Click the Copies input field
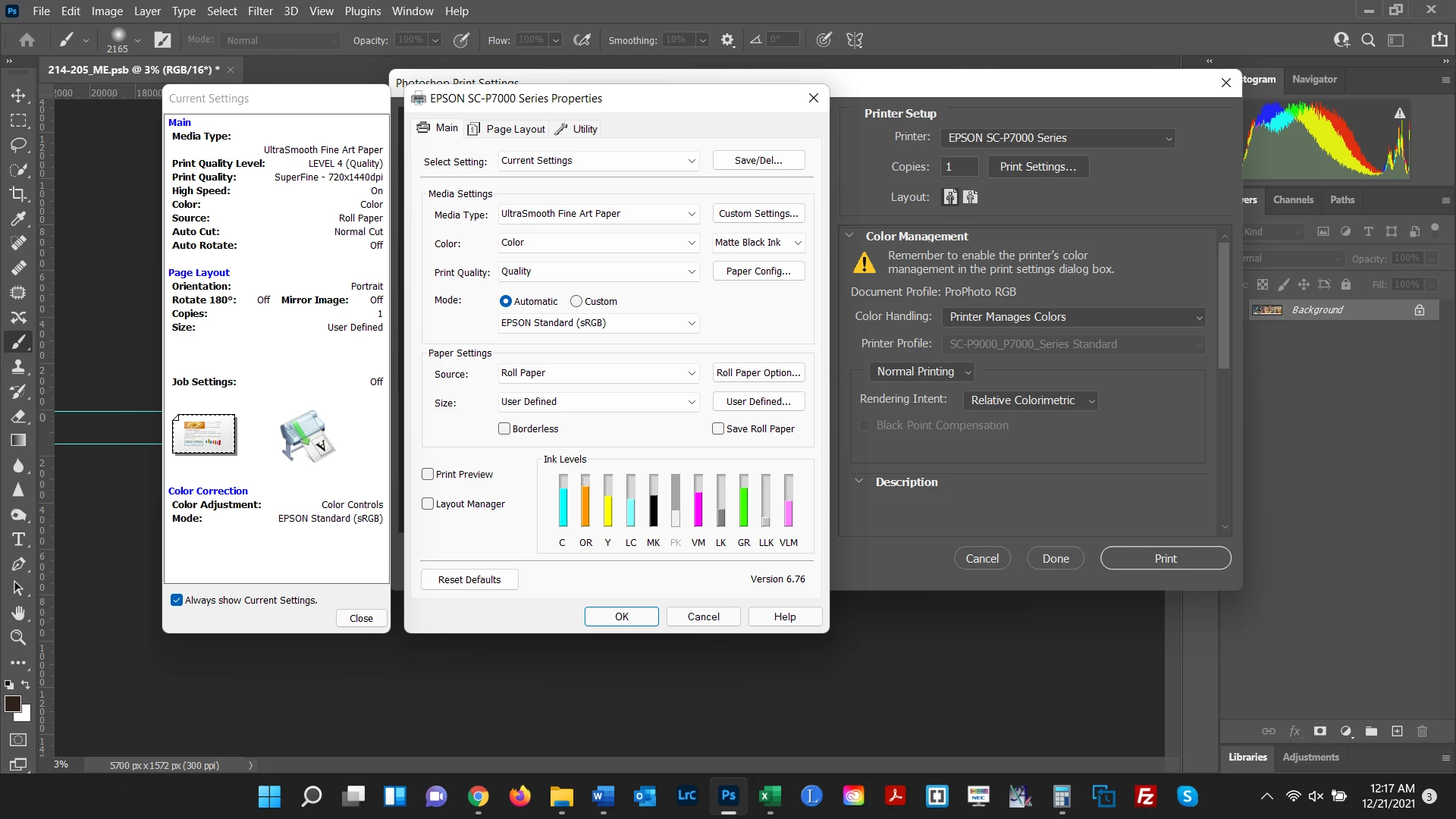 pos(959,167)
